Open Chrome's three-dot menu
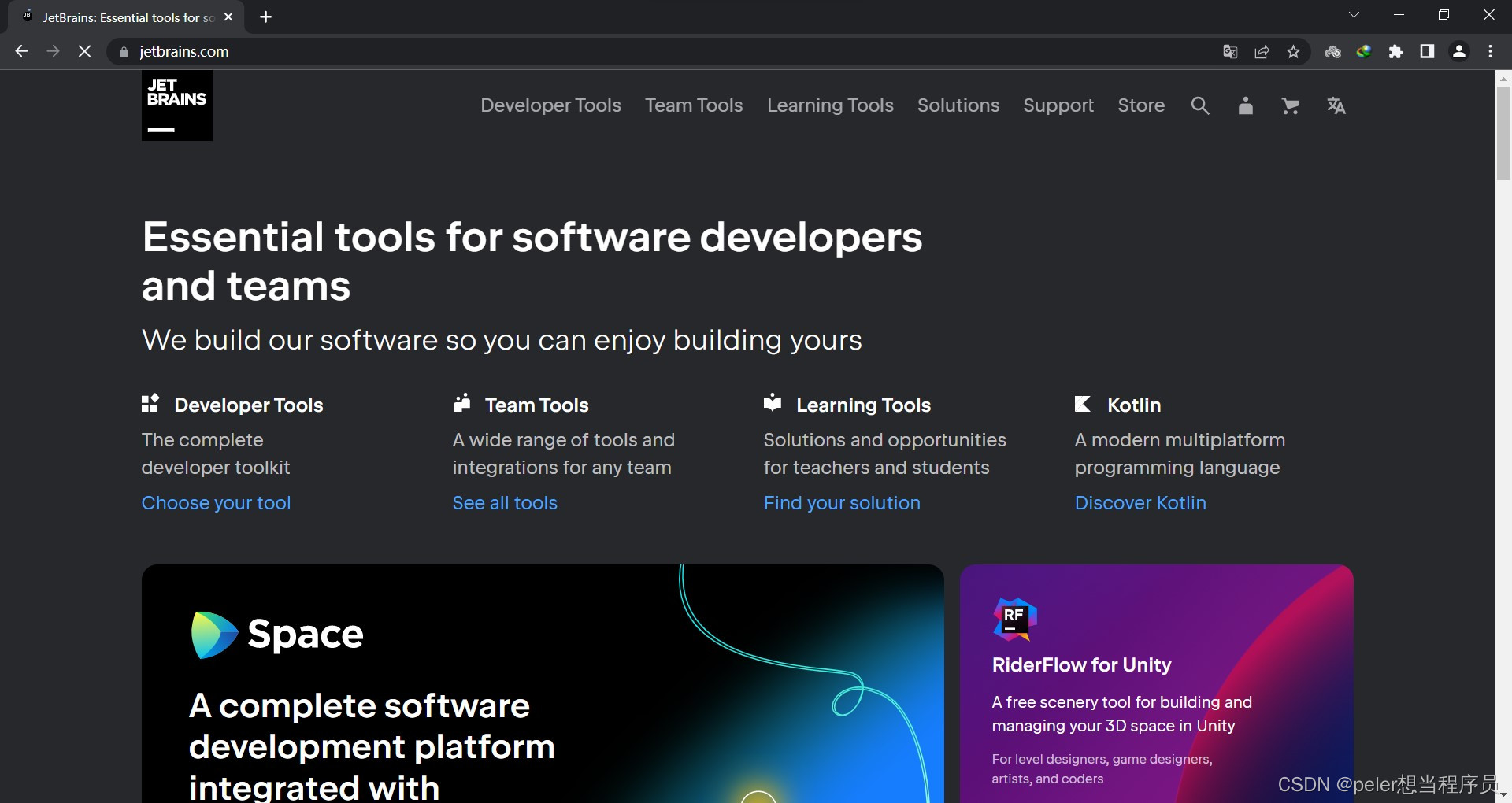The image size is (1512, 803). tap(1490, 51)
